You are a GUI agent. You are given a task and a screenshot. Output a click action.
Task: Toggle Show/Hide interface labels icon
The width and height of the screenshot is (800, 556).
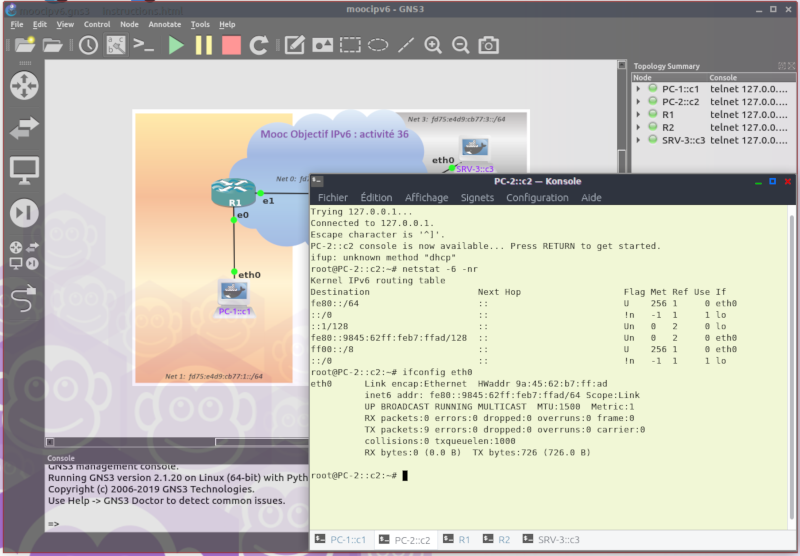click(116, 45)
